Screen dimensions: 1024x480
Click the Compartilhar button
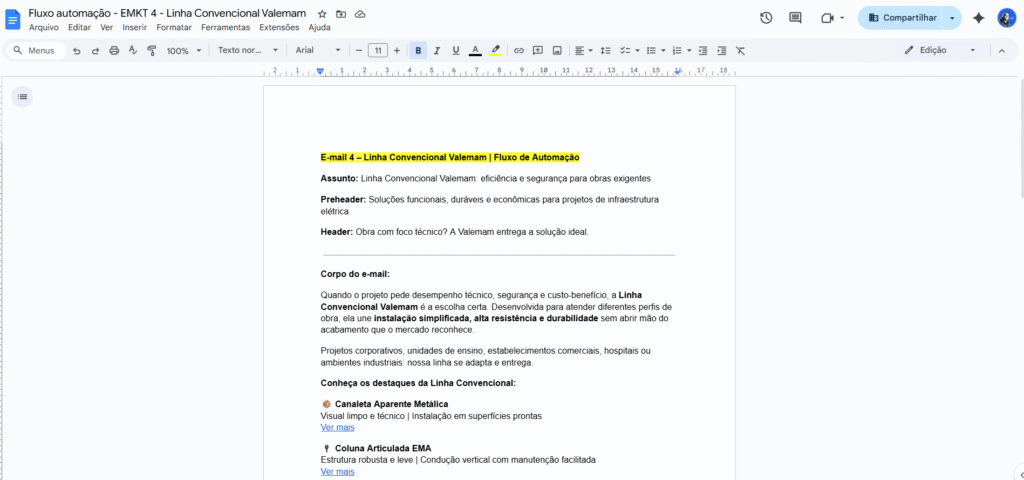903,18
